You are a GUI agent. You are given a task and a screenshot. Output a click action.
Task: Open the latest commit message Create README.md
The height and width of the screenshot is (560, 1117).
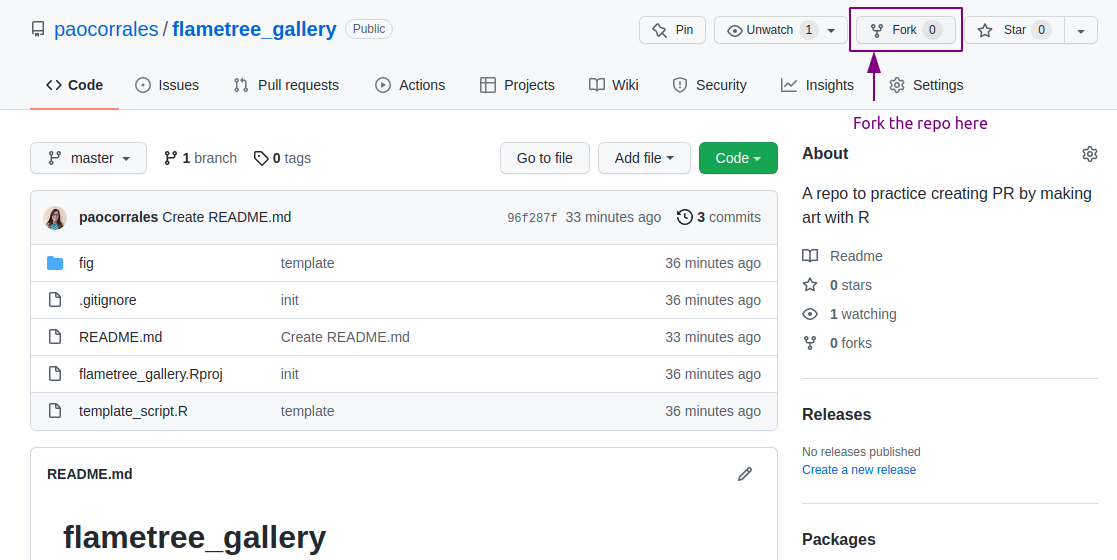pyautogui.click(x=227, y=217)
